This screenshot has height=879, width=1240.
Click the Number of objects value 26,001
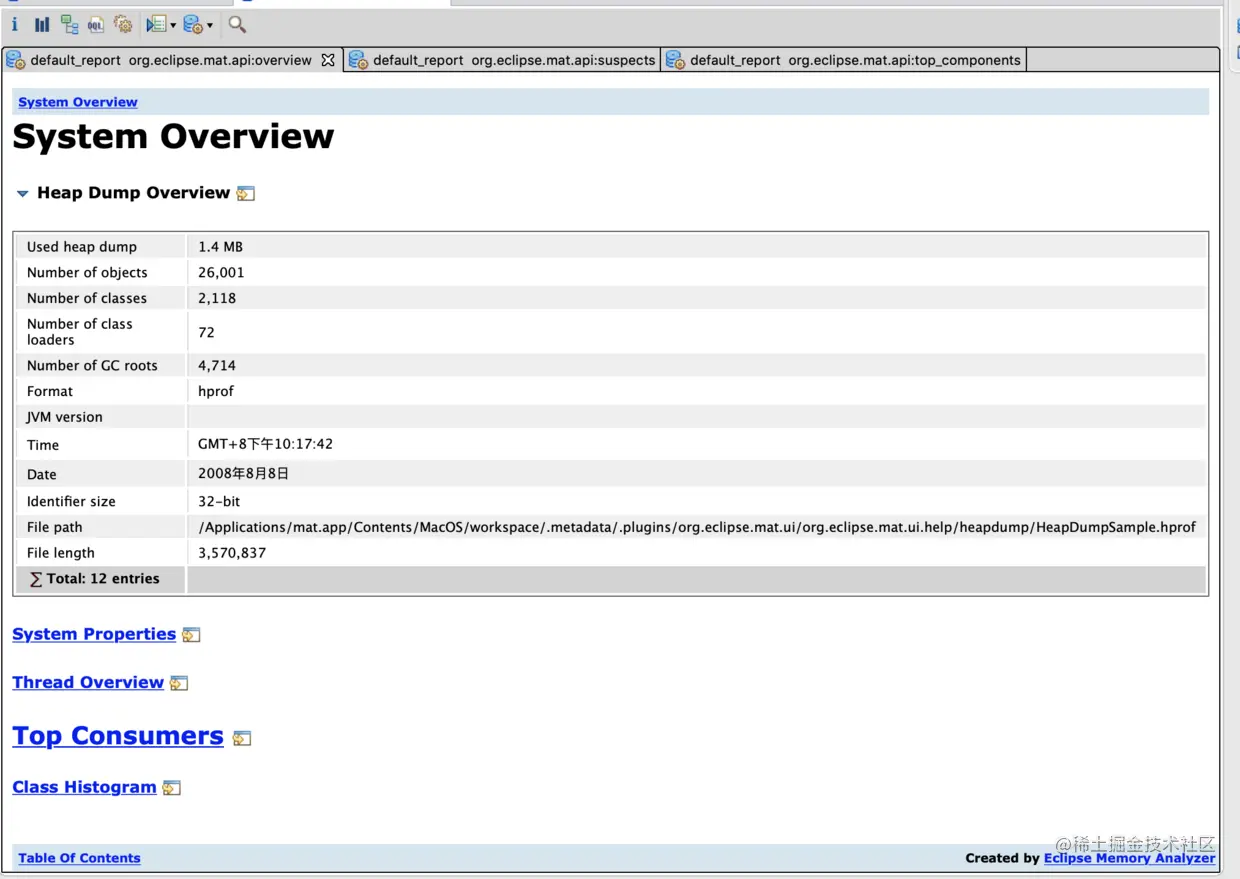coord(221,273)
